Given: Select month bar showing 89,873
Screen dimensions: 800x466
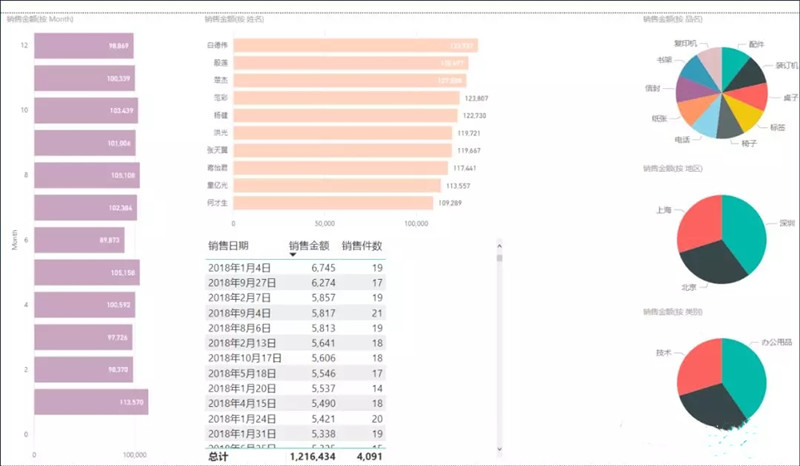Looking at the screenshot, I should click(79, 240).
